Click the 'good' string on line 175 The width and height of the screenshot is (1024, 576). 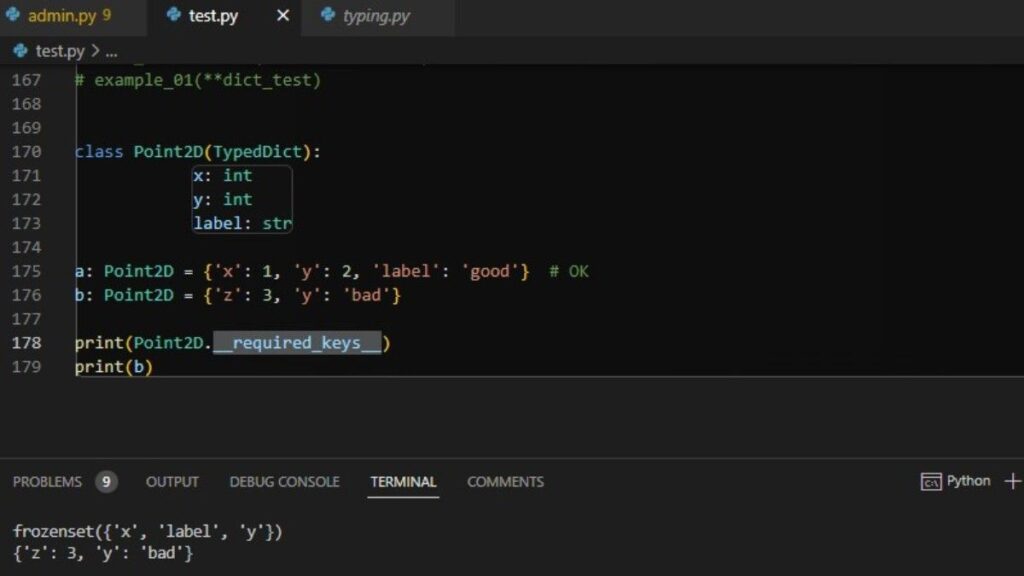pyautogui.click(x=490, y=271)
